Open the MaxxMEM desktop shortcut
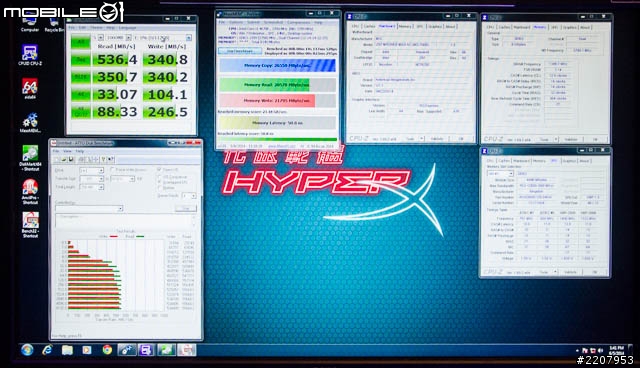This screenshot has height=368, width=640. click(30, 122)
